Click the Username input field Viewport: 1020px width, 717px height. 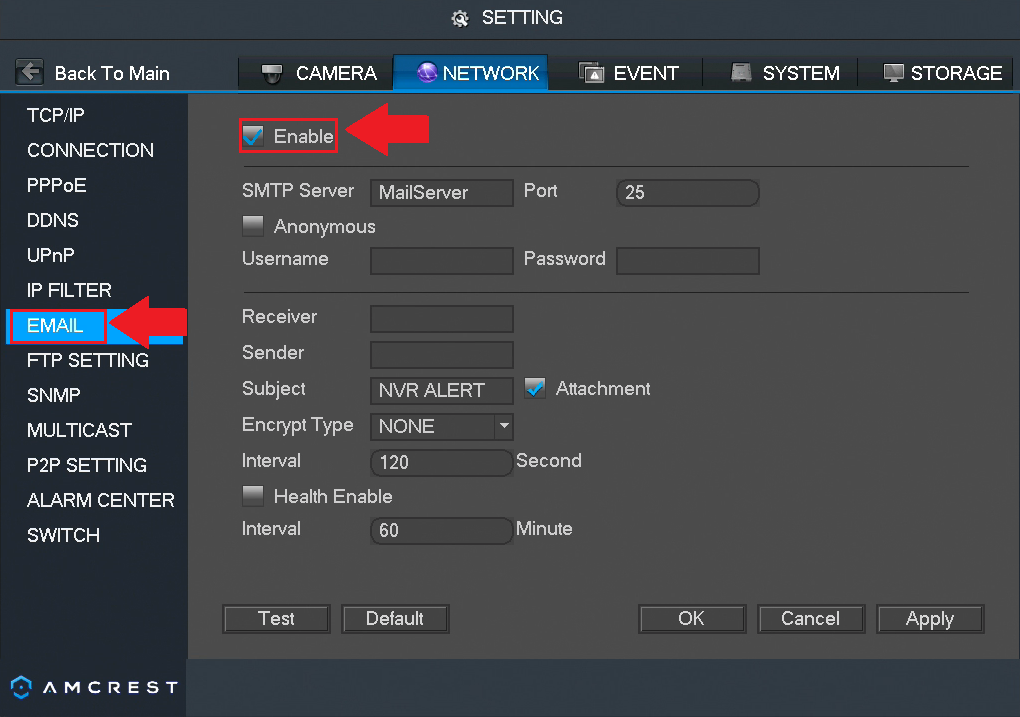click(x=442, y=260)
